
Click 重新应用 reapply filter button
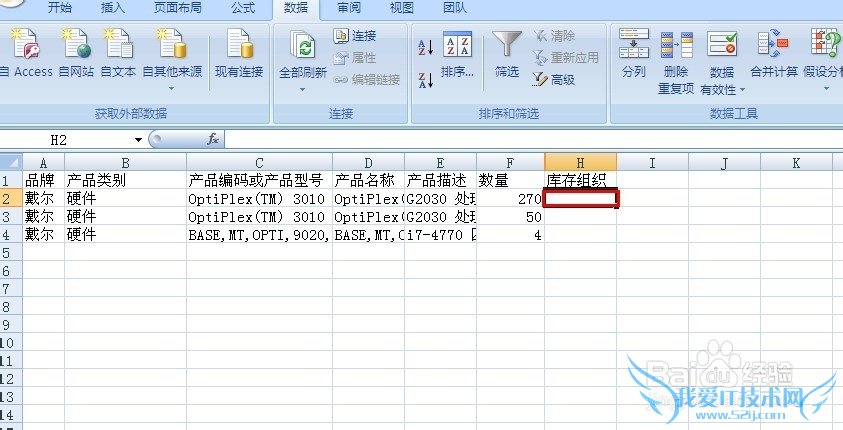pos(566,58)
